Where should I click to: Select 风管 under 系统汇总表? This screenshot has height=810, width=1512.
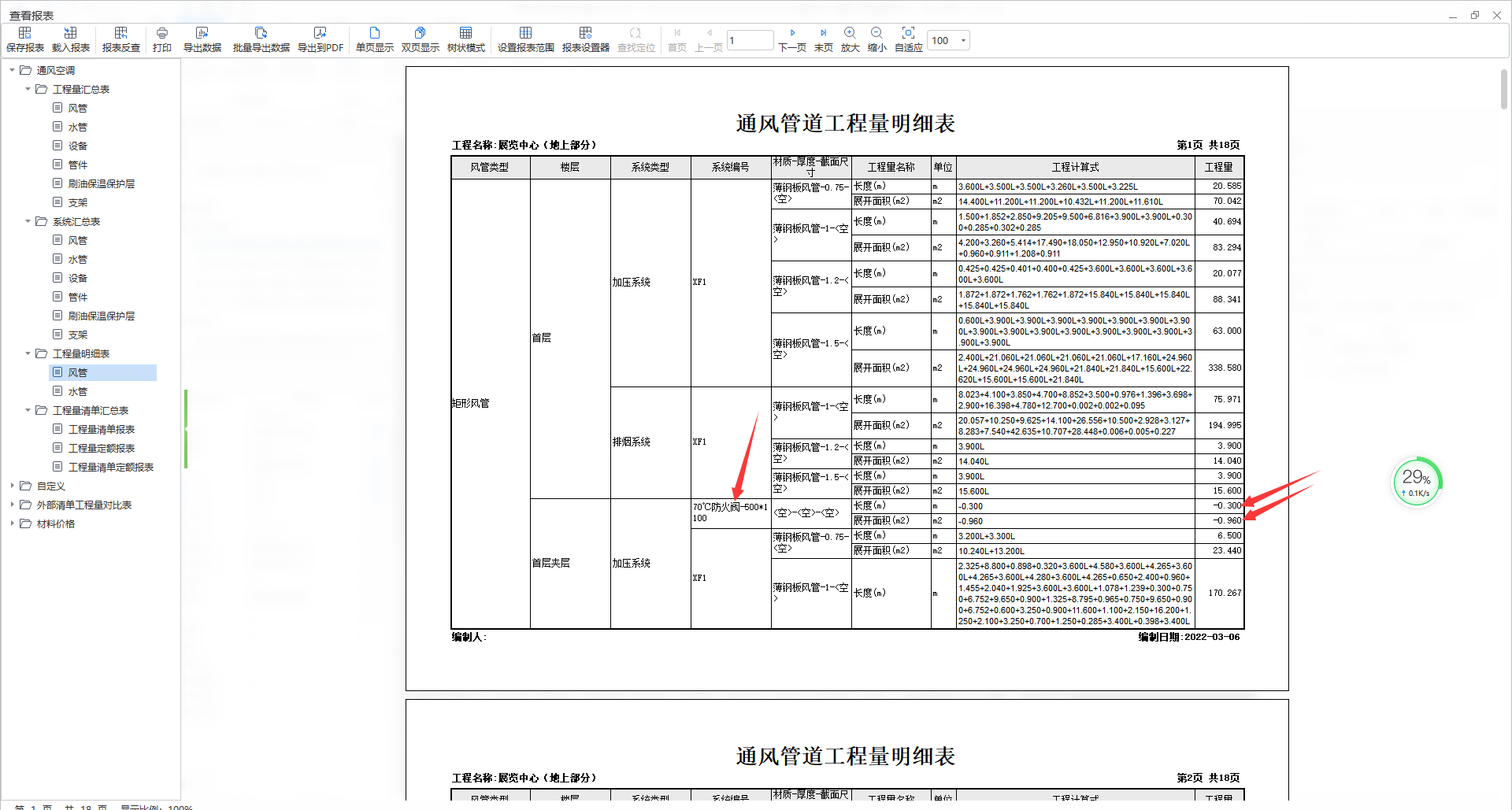click(77, 240)
